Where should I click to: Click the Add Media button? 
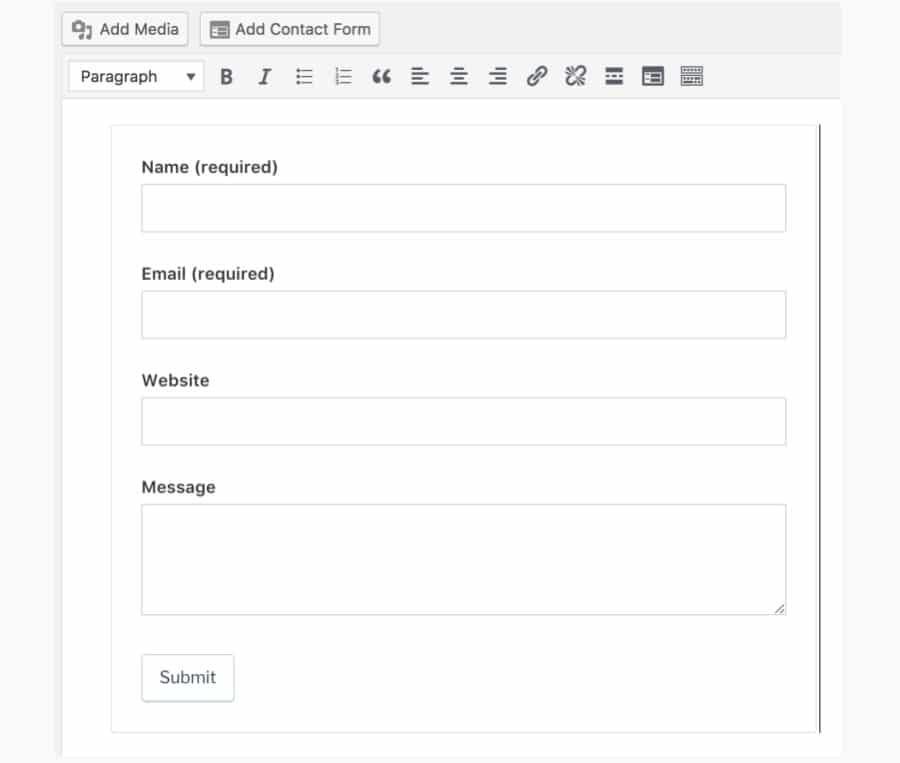123,29
